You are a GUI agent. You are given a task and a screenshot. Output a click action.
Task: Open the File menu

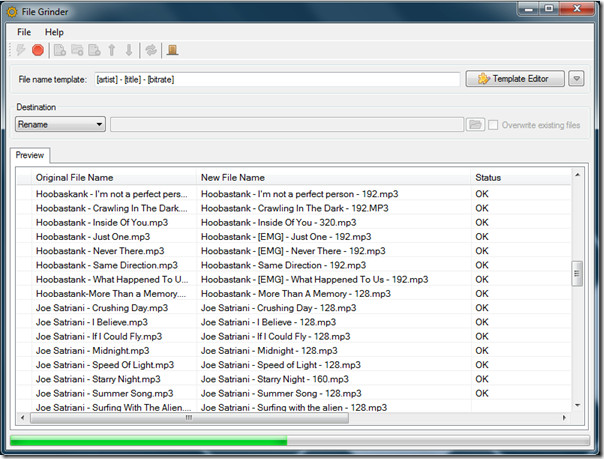point(24,32)
